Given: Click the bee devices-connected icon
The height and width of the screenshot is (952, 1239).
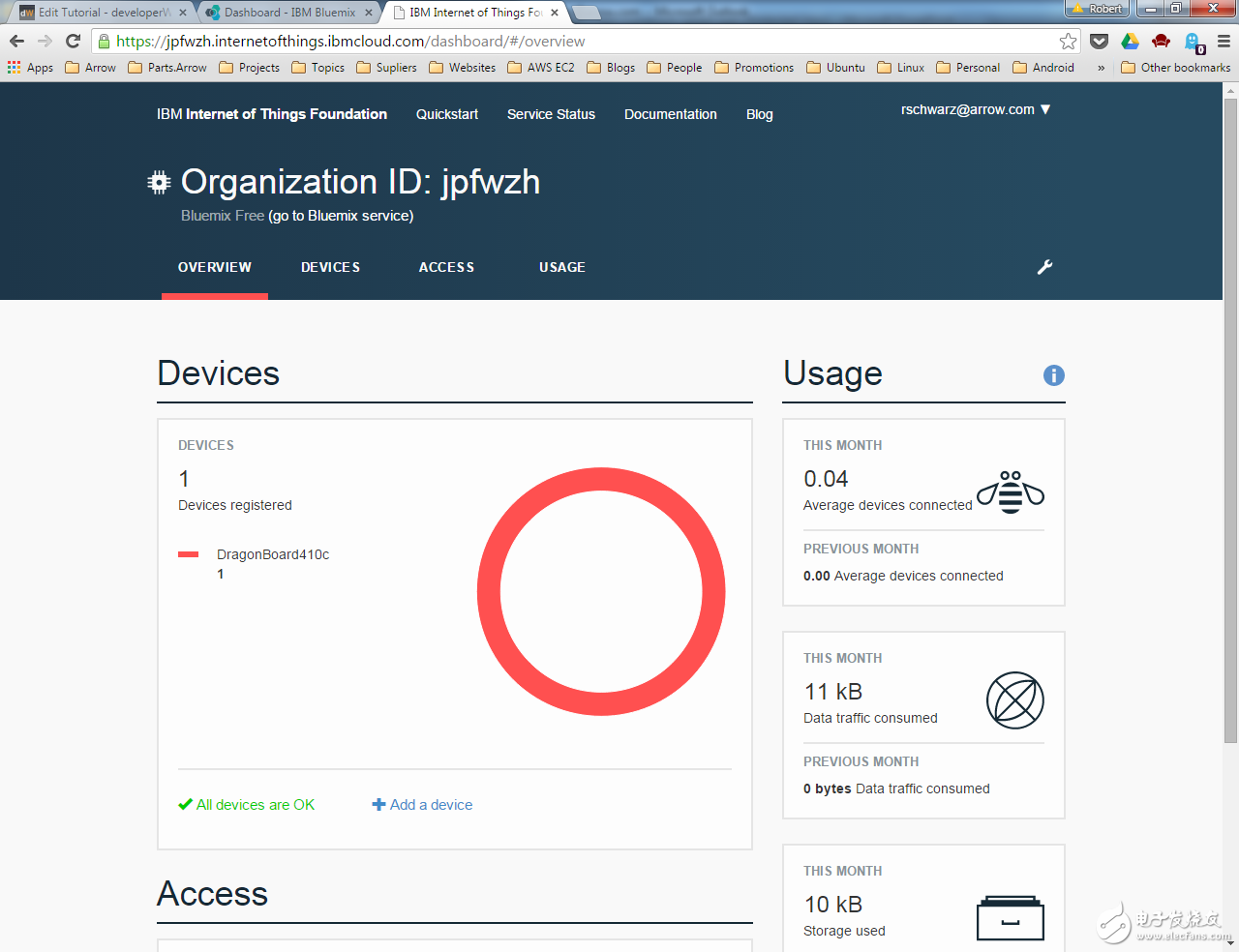Looking at the screenshot, I should click(x=1010, y=492).
